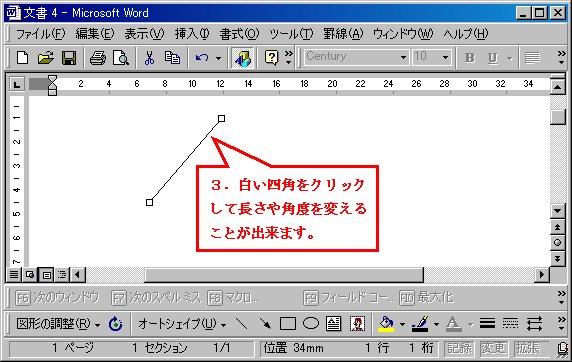The image size is (572, 362).
Task: Open the fill color dropdown arrow
Action: [x=402, y=324]
